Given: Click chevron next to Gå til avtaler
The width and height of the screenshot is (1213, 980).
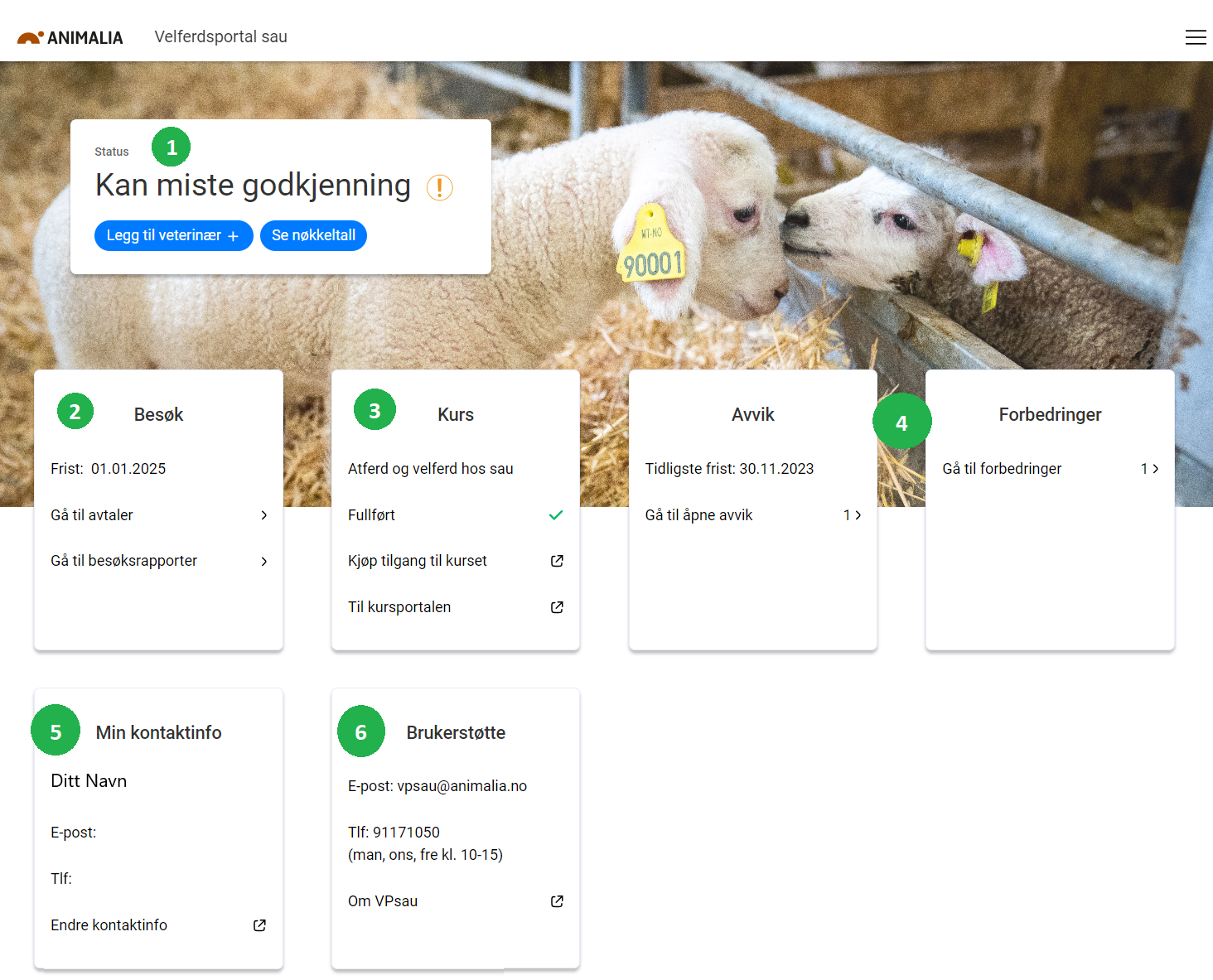Looking at the screenshot, I should (264, 515).
